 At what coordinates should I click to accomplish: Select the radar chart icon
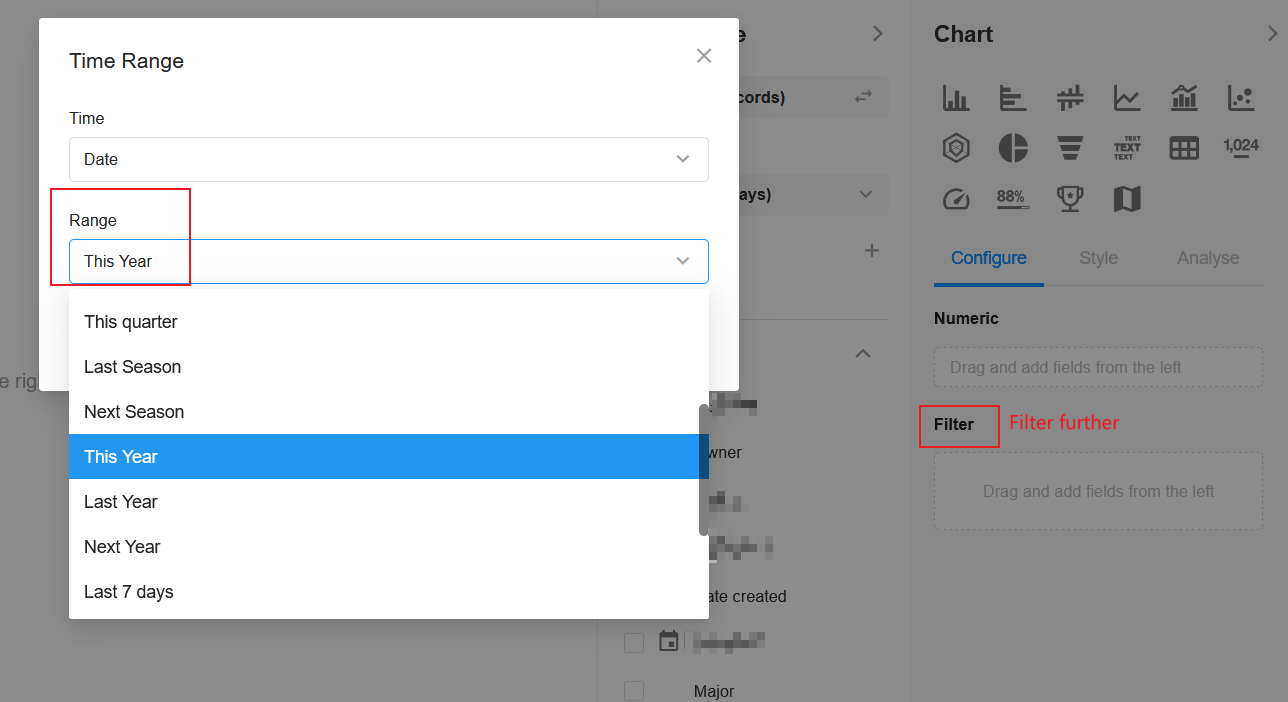(956, 148)
